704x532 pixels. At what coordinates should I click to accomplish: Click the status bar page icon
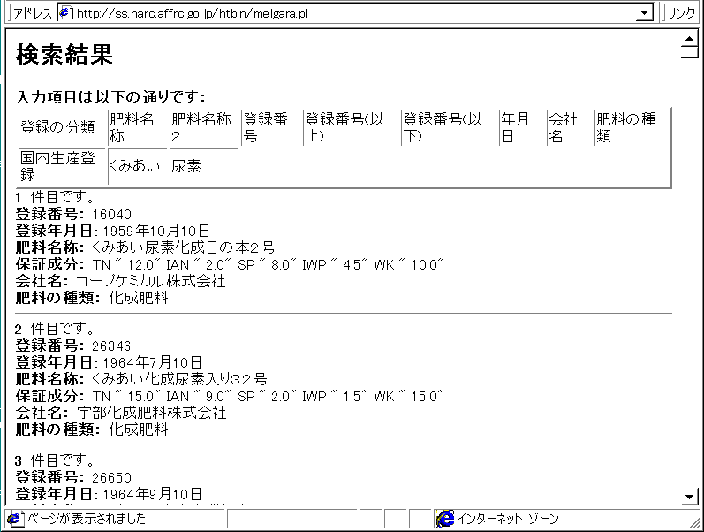click(15, 519)
